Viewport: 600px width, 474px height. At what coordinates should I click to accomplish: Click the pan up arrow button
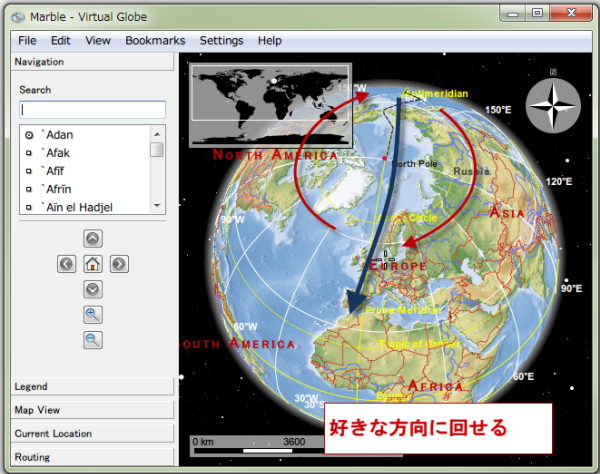coord(92,239)
